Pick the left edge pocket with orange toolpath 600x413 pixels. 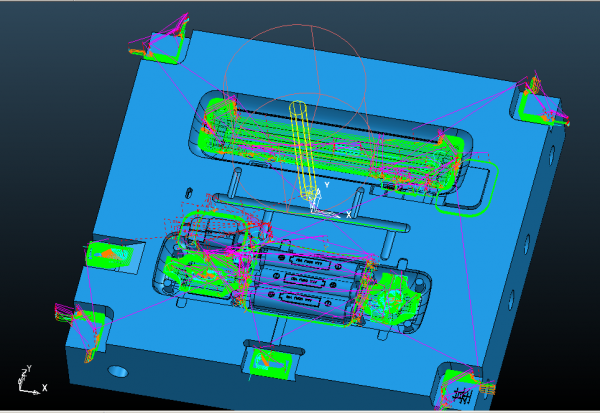click(x=108, y=255)
